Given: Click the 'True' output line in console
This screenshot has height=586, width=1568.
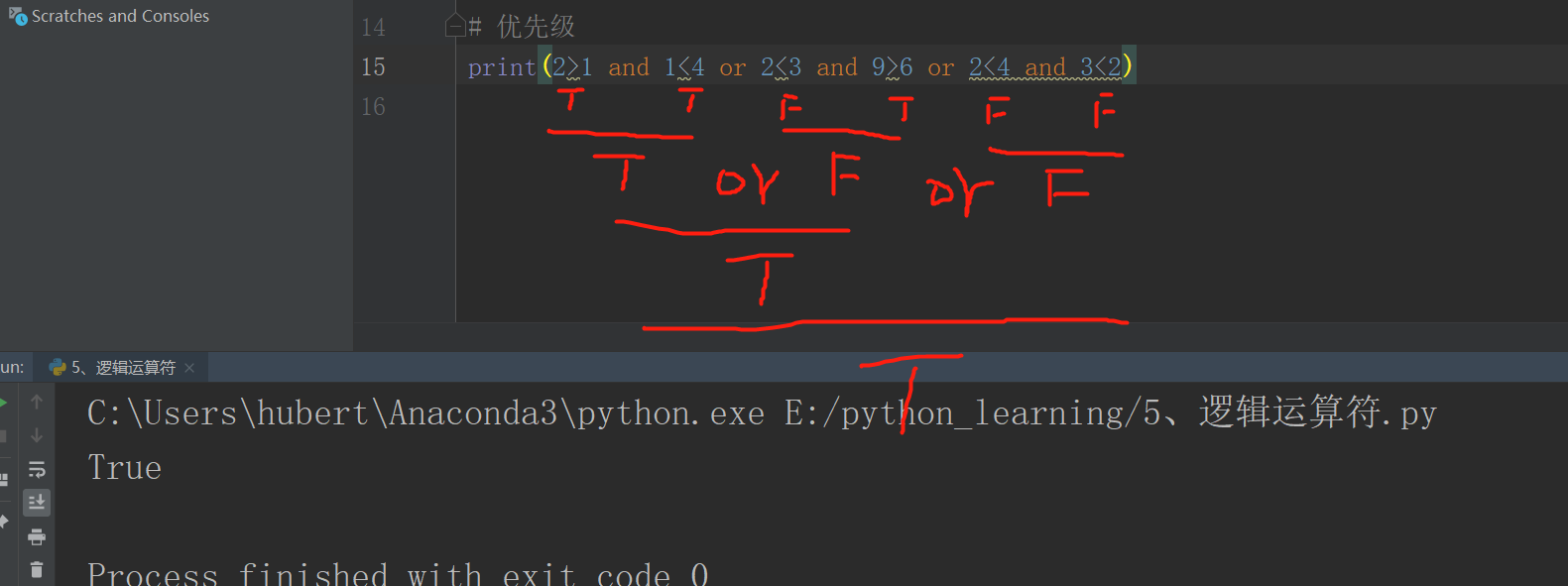Looking at the screenshot, I should 125,467.
